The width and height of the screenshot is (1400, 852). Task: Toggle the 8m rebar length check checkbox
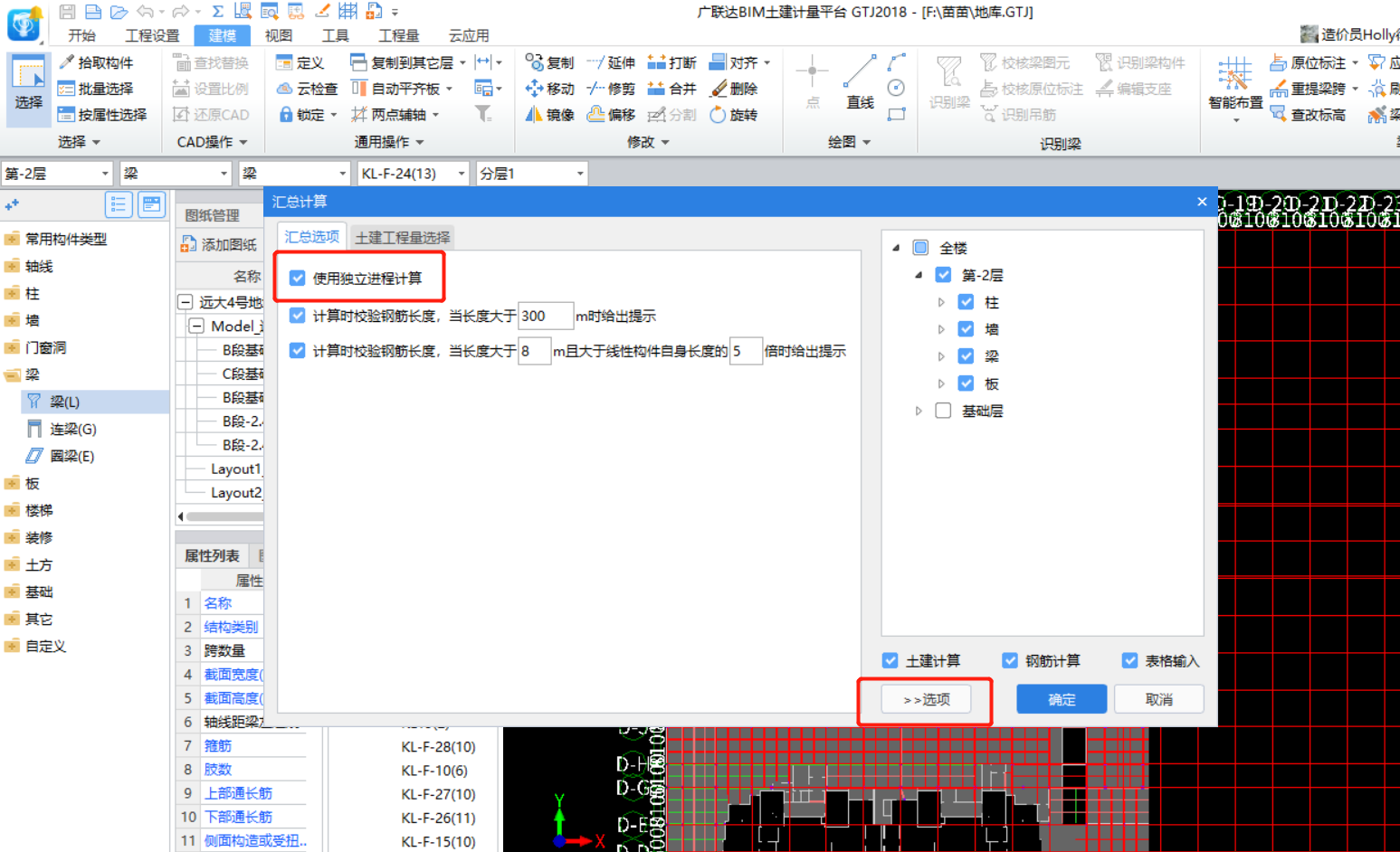pyautogui.click(x=297, y=351)
